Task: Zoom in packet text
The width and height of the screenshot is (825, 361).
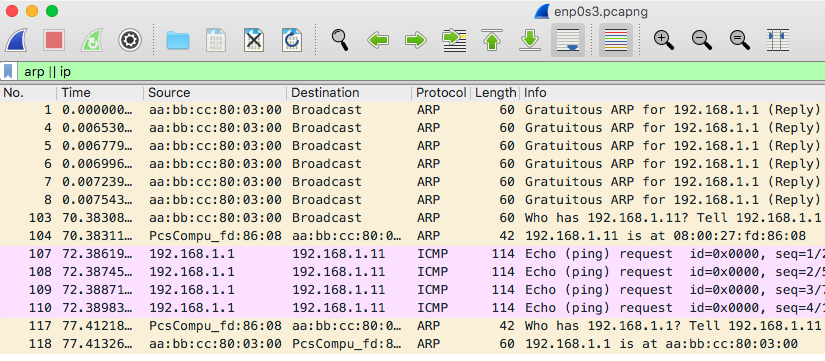Action: click(664, 41)
